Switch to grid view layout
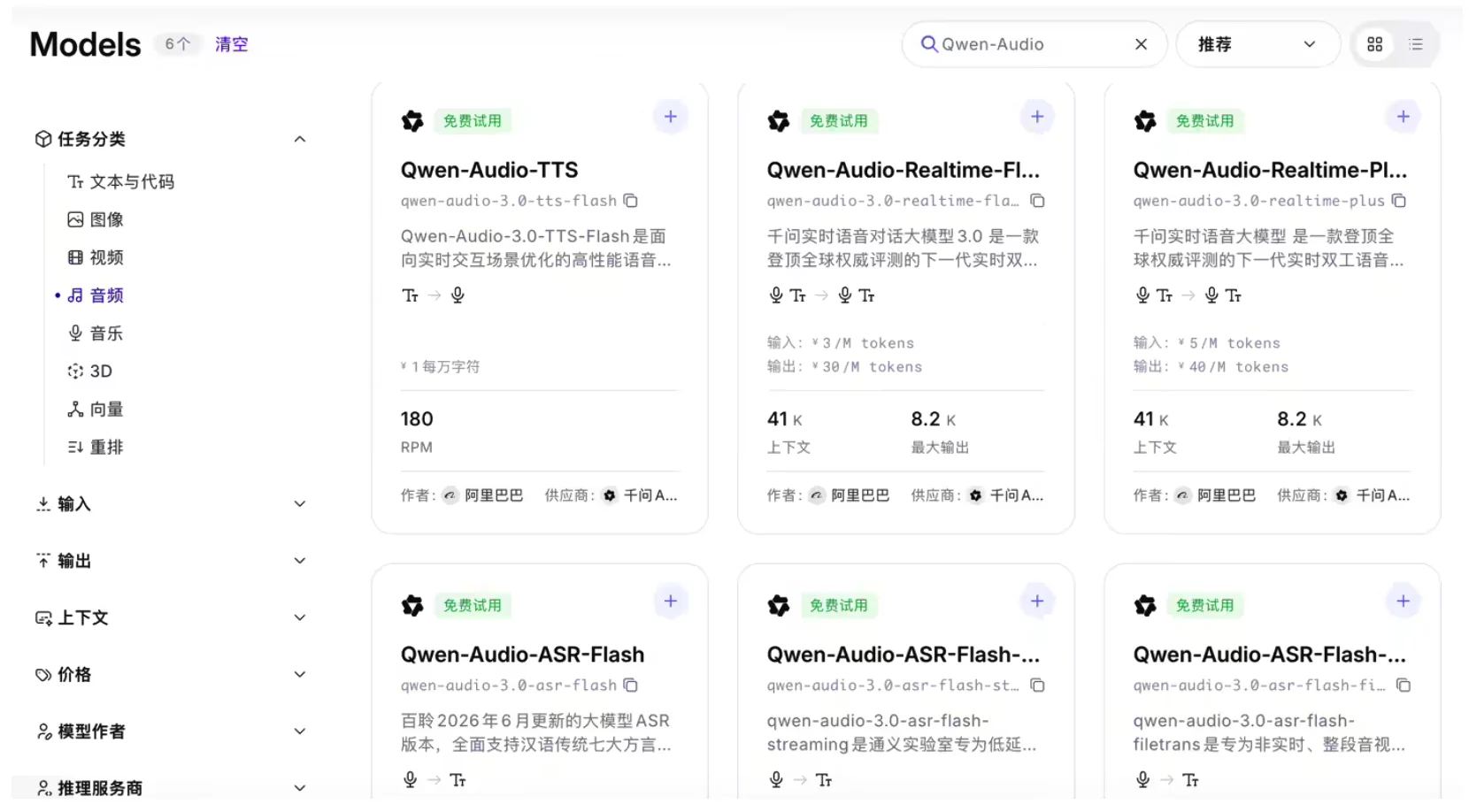 [x=1374, y=44]
